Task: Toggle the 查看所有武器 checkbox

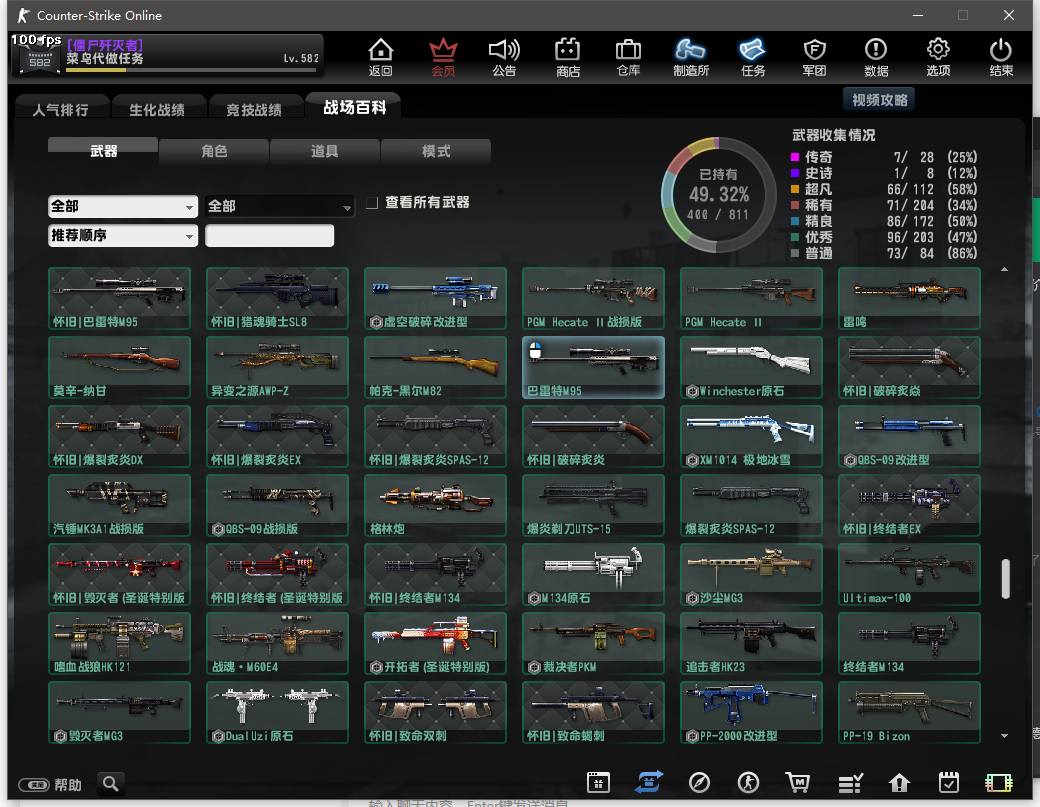Action: [372, 202]
